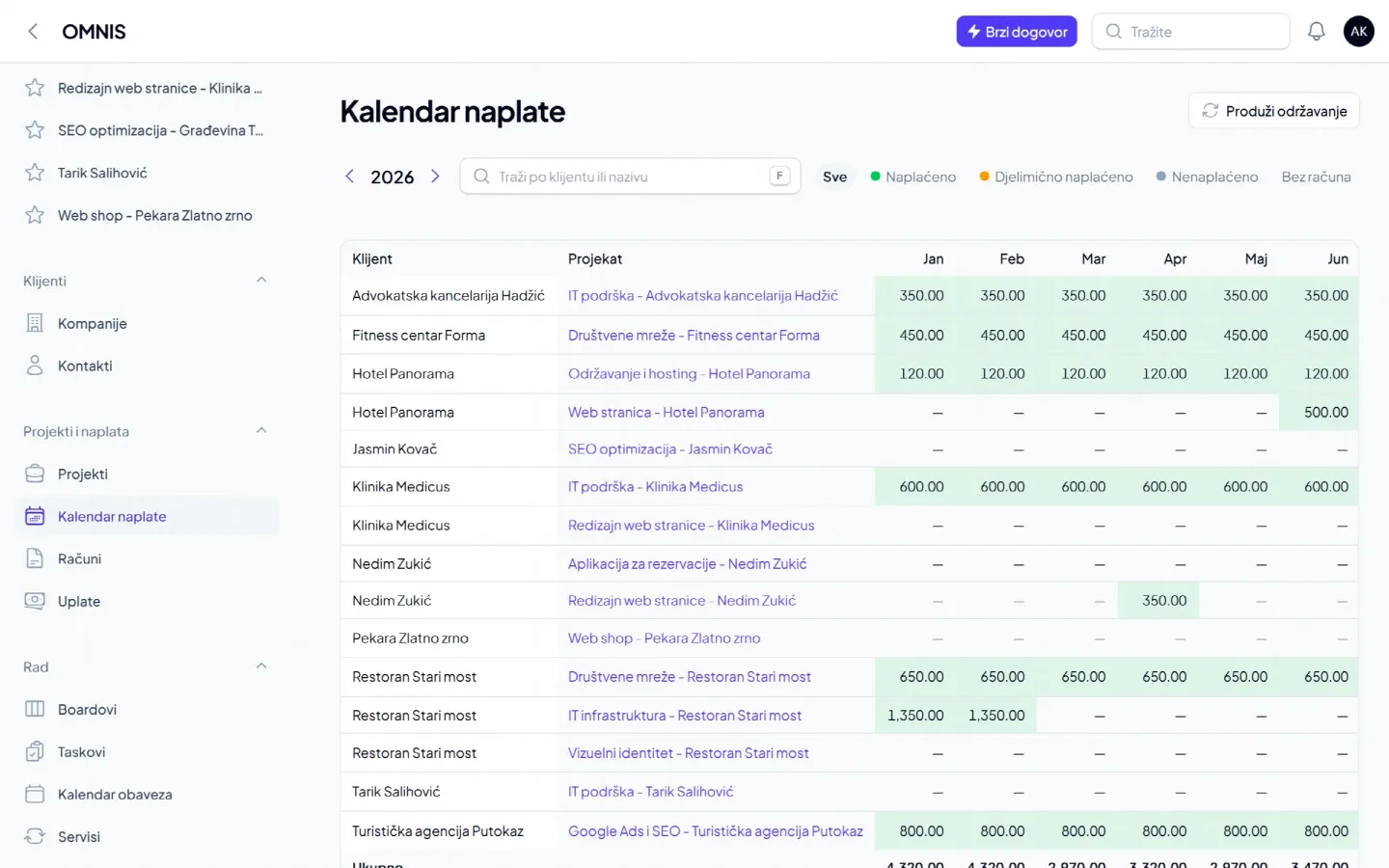Collapse the Projekti i naplata section

coord(261,431)
